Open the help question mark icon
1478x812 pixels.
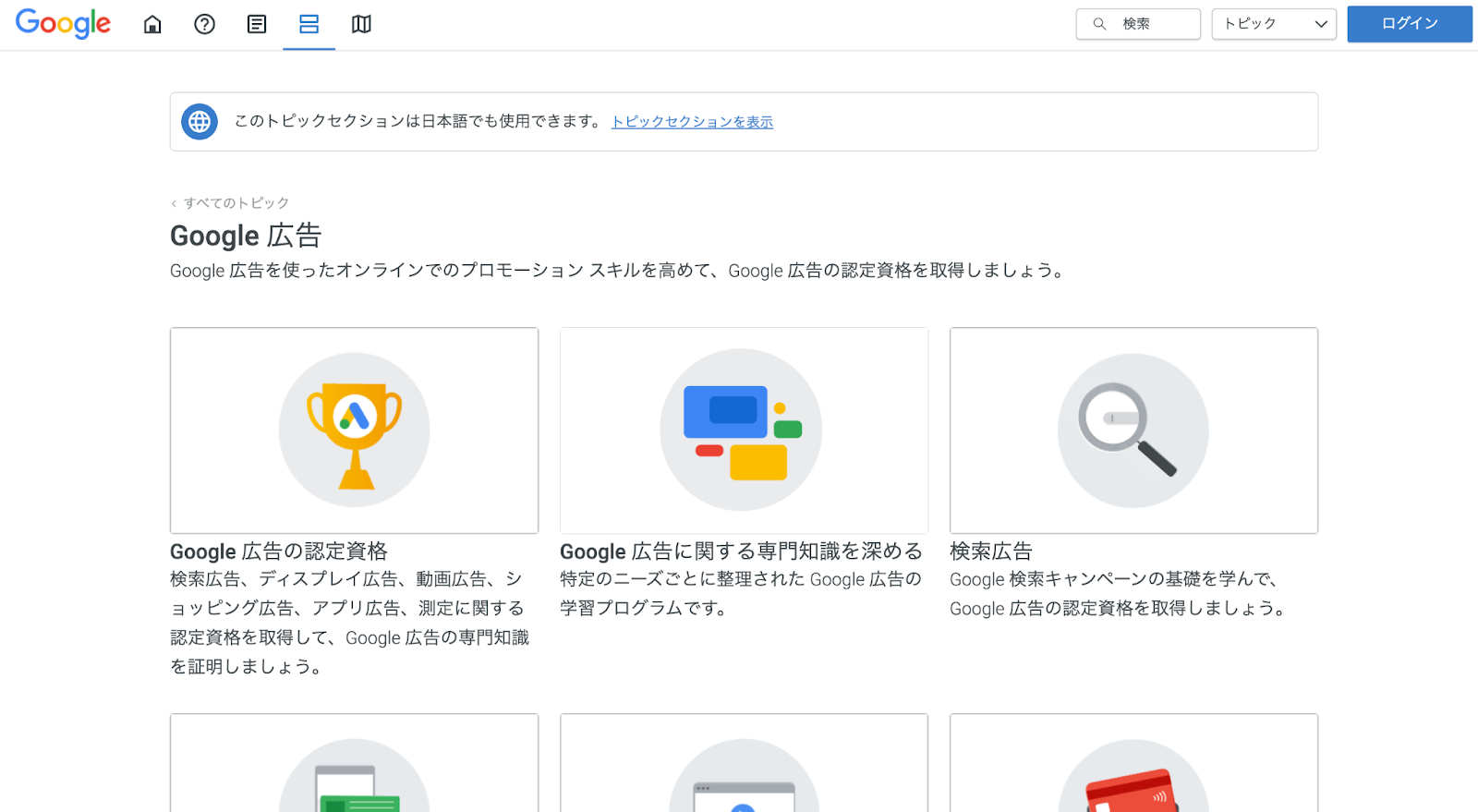coord(204,24)
